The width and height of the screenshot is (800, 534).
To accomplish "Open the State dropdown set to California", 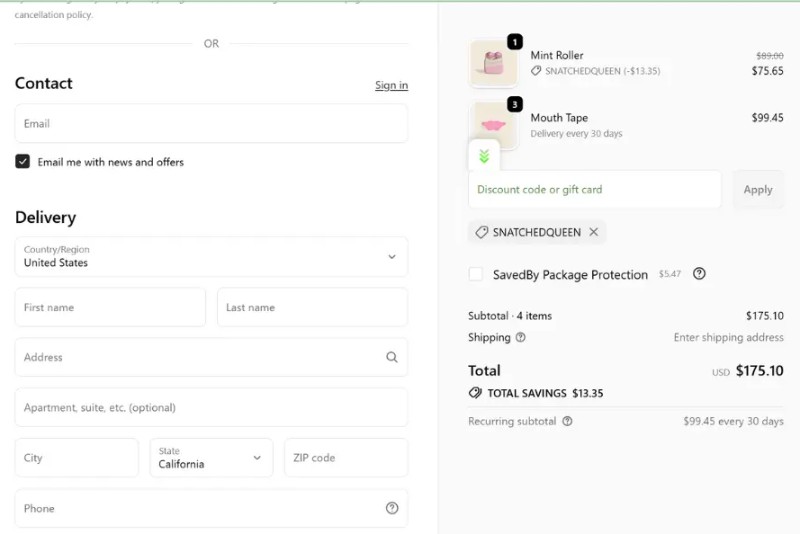I will click(211, 457).
